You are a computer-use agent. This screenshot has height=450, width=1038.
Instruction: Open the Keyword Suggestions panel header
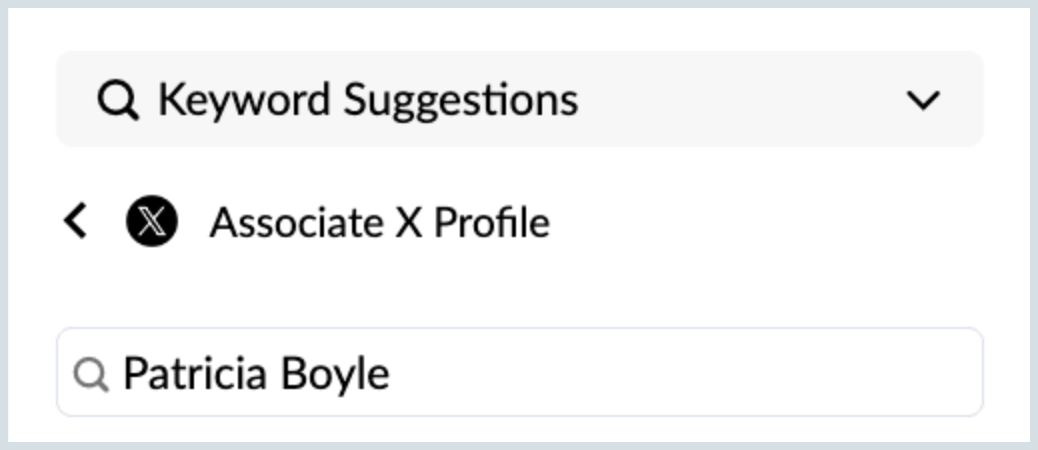pos(520,99)
